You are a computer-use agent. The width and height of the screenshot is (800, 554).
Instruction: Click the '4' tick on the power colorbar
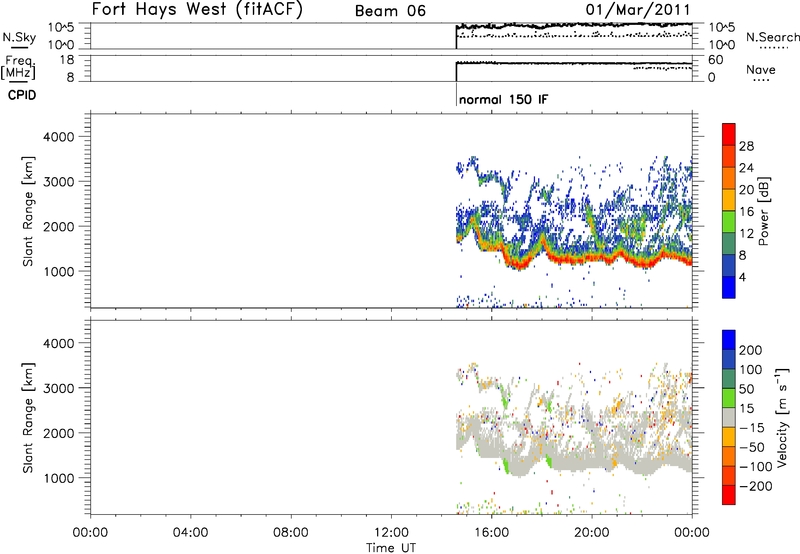(x=742, y=277)
